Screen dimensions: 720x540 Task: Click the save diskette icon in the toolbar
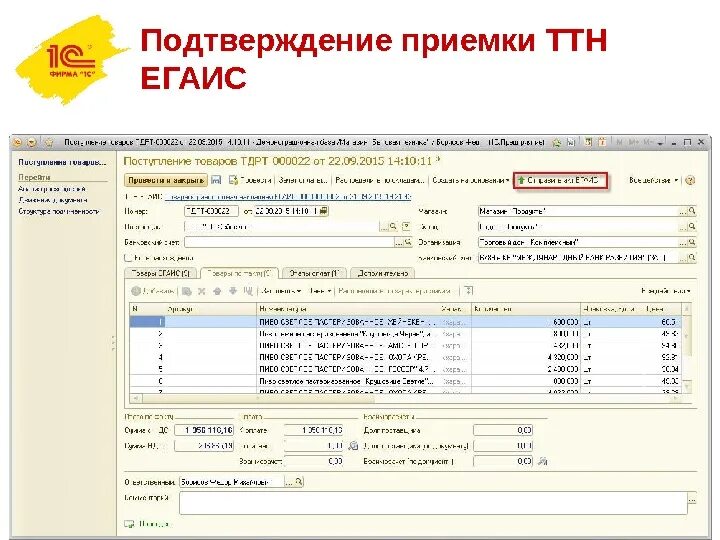(x=216, y=180)
